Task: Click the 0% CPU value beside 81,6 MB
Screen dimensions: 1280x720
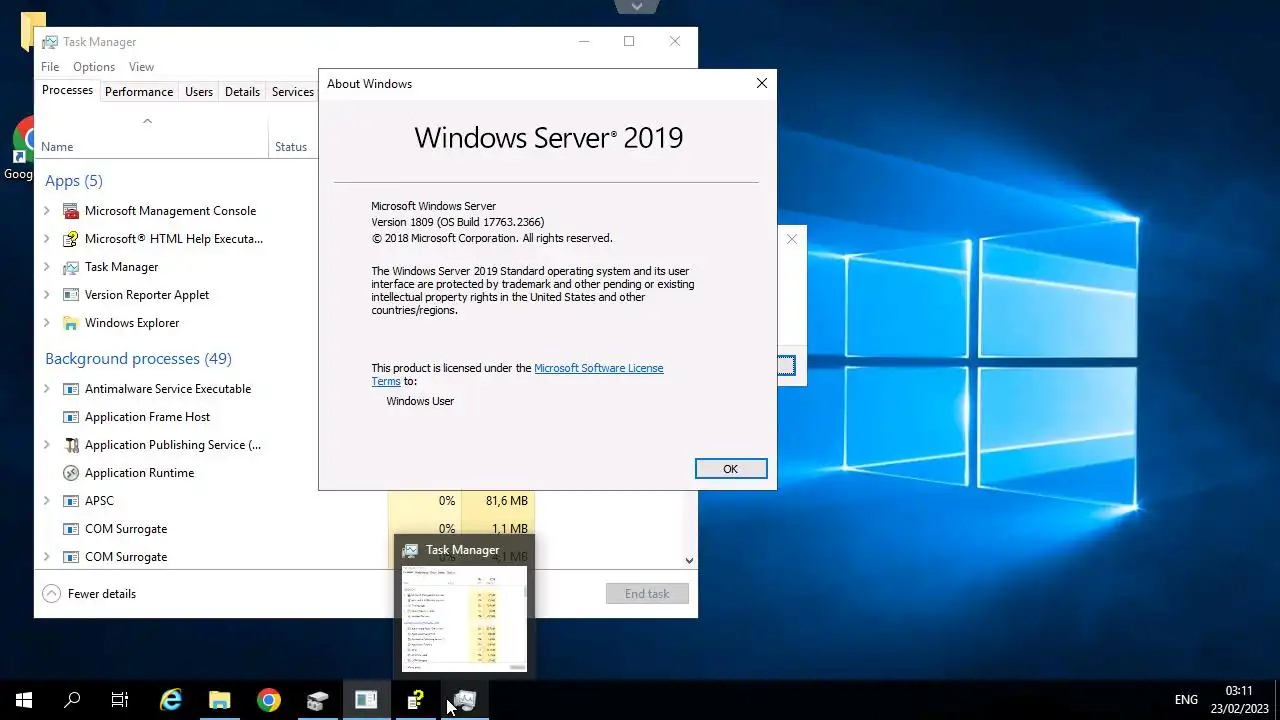Action: tap(447, 501)
